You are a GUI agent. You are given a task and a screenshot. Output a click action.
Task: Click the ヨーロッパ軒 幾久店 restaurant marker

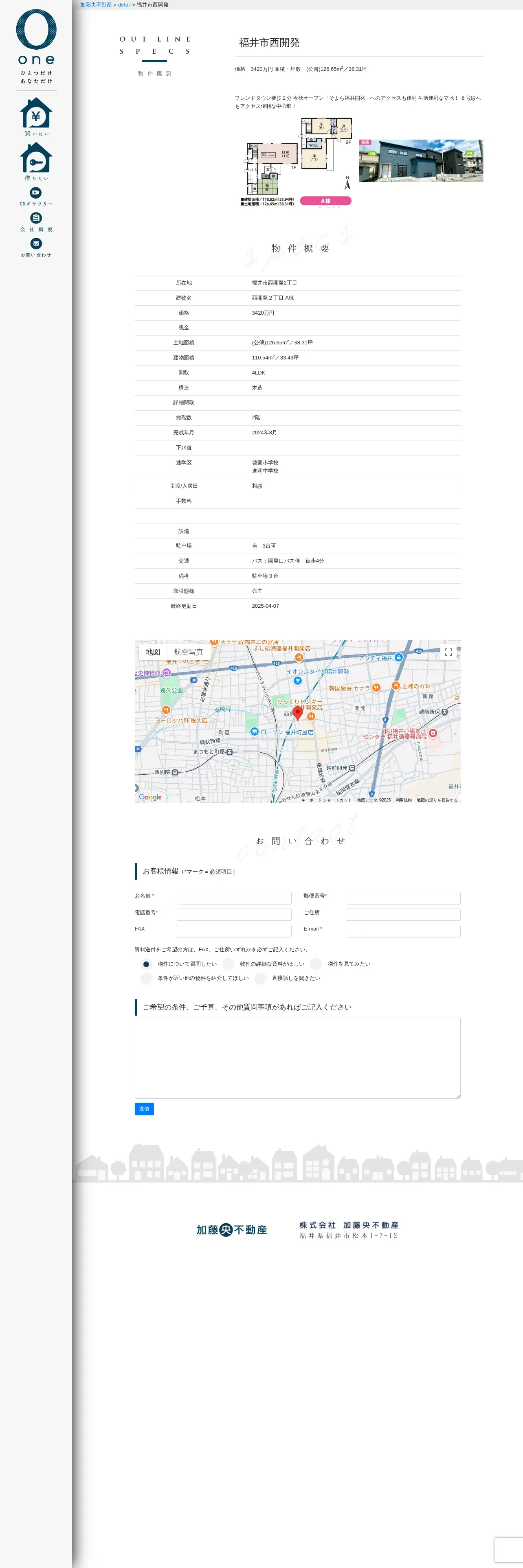(166, 710)
